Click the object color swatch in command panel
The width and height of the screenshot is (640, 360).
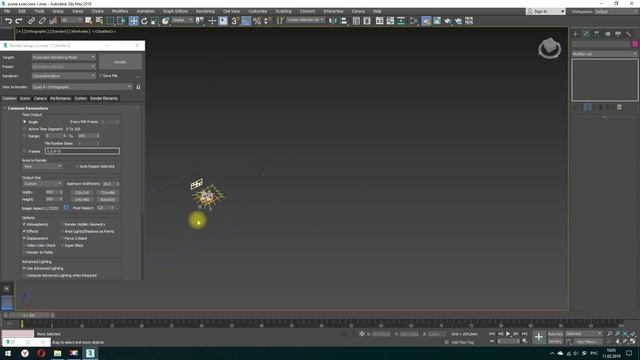tap(635, 44)
